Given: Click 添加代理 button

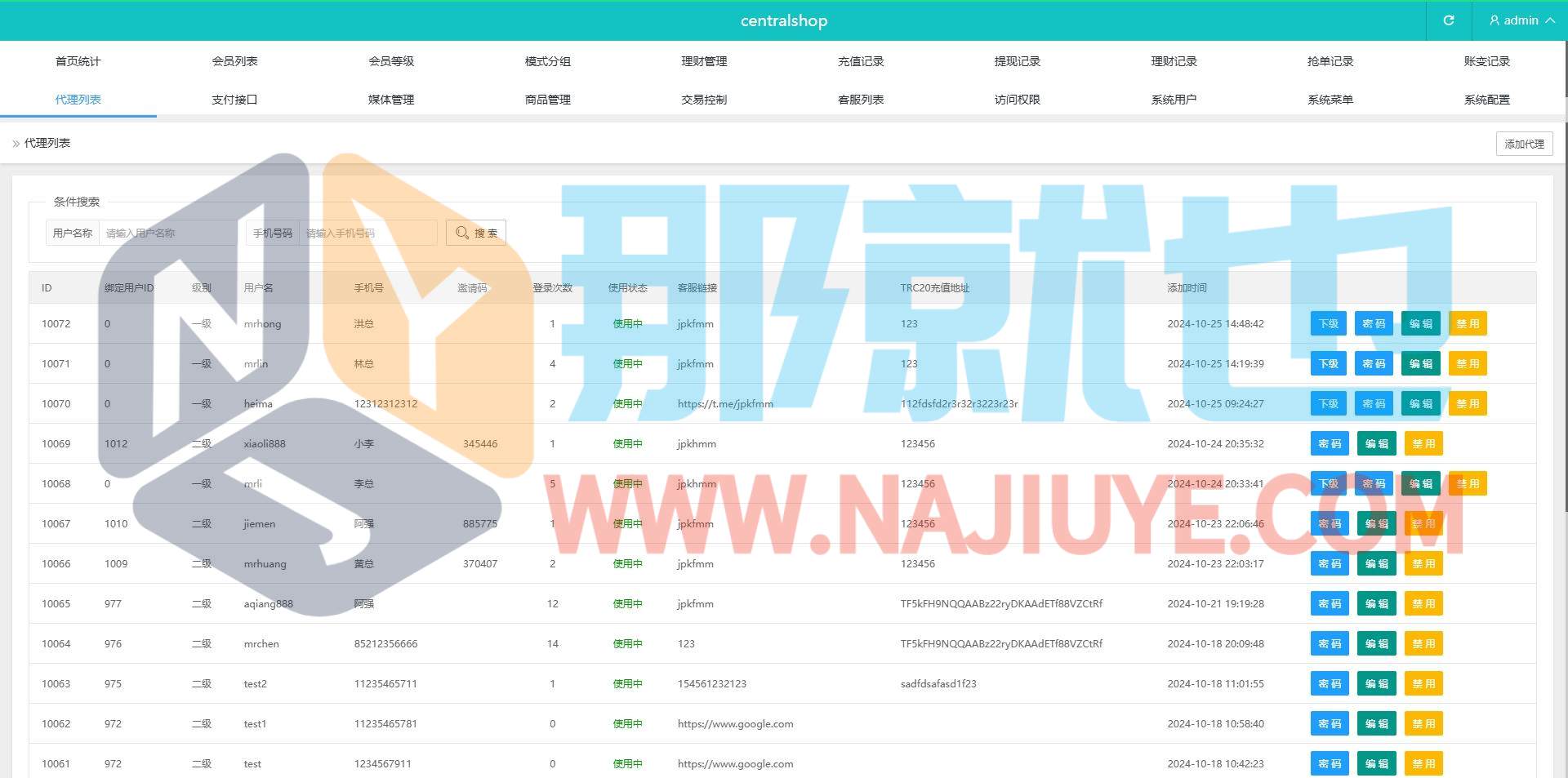Looking at the screenshot, I should click(1524, 144).
